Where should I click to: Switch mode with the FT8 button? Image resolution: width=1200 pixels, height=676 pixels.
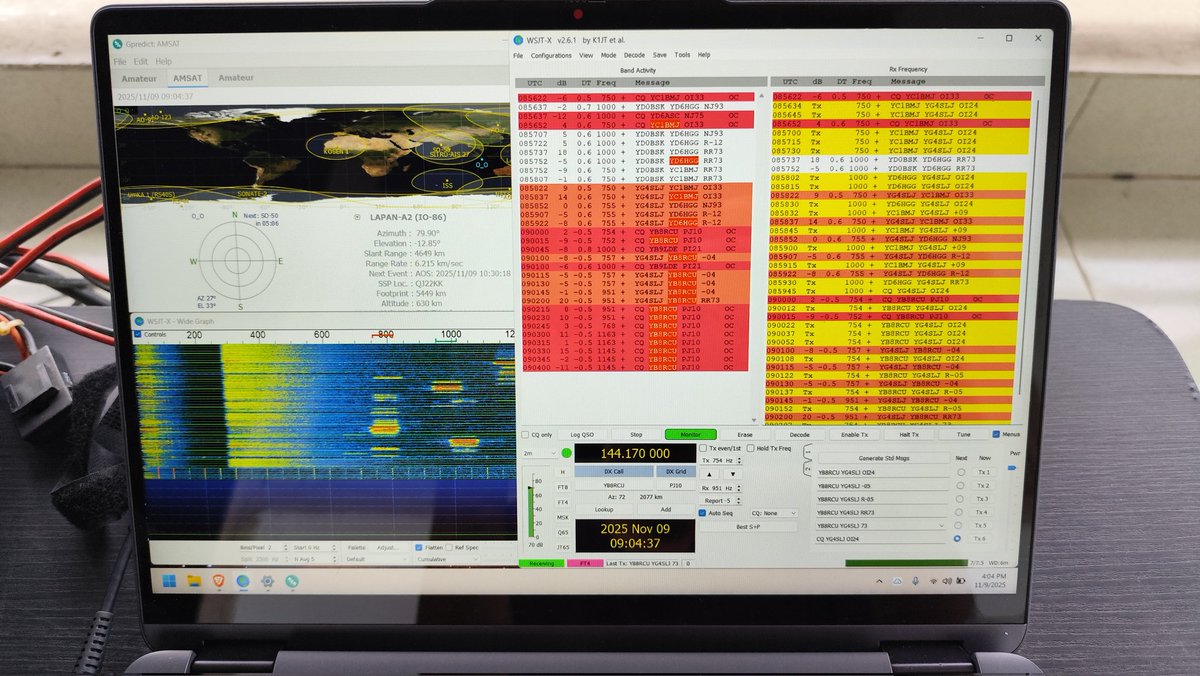point(563,487)
